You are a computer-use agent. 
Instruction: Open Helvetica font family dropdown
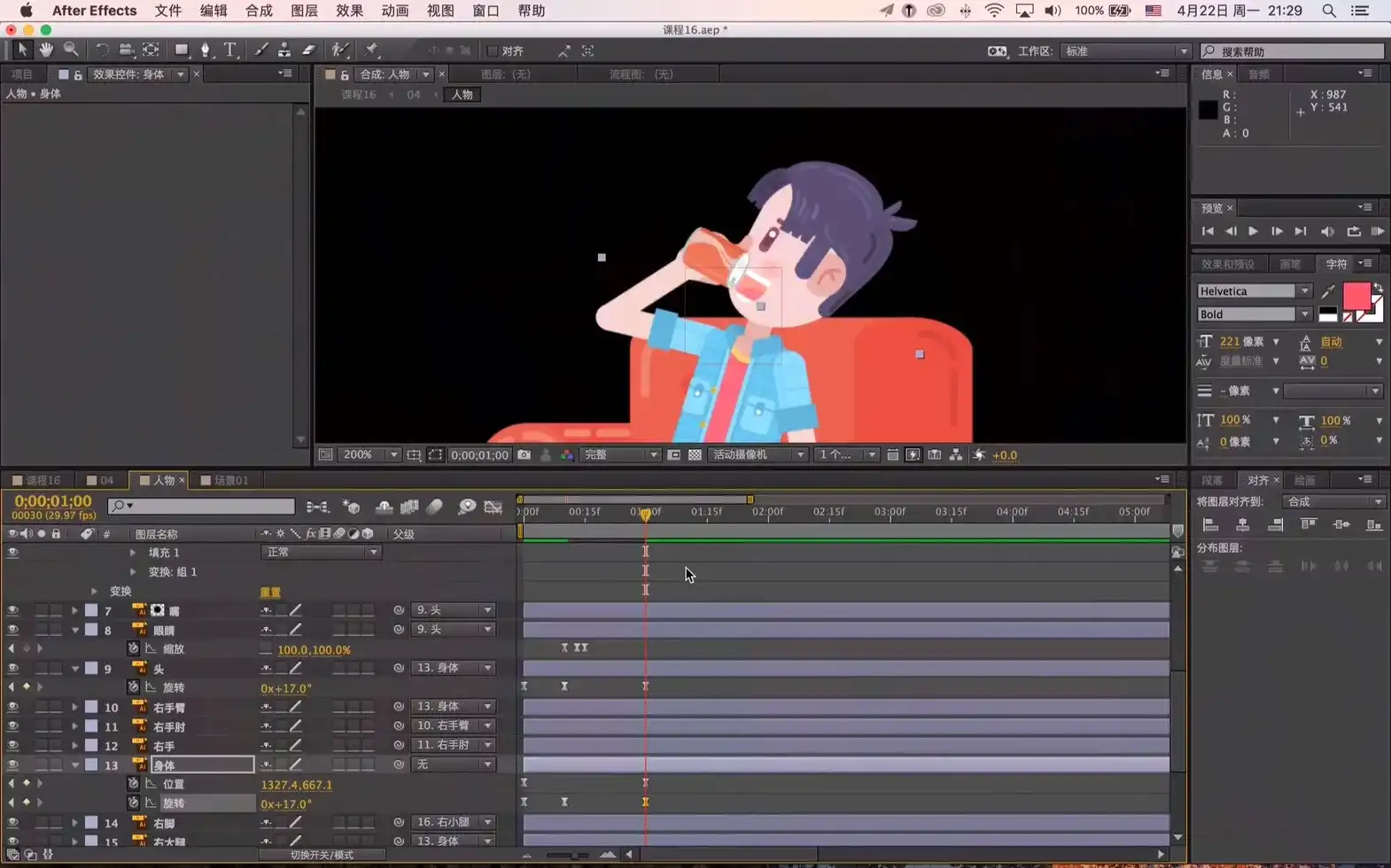point(1253,291)
